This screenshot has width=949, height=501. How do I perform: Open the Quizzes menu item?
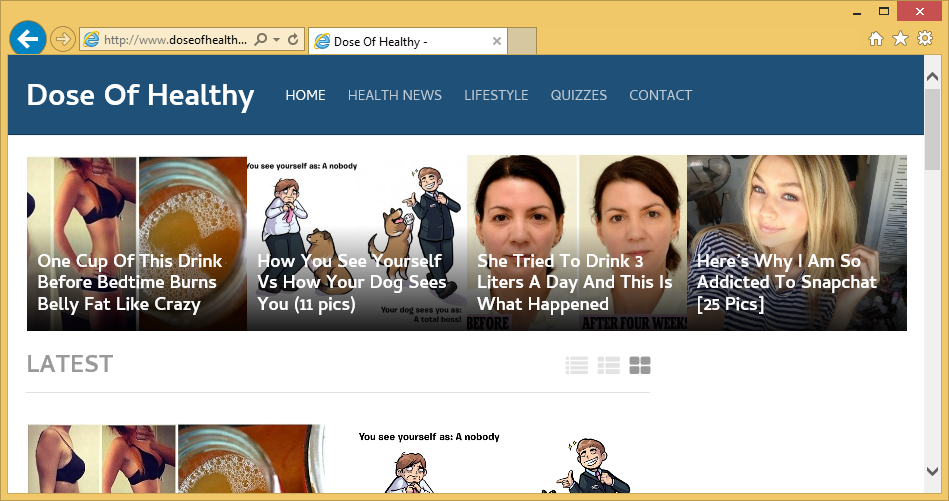[579, 95]
